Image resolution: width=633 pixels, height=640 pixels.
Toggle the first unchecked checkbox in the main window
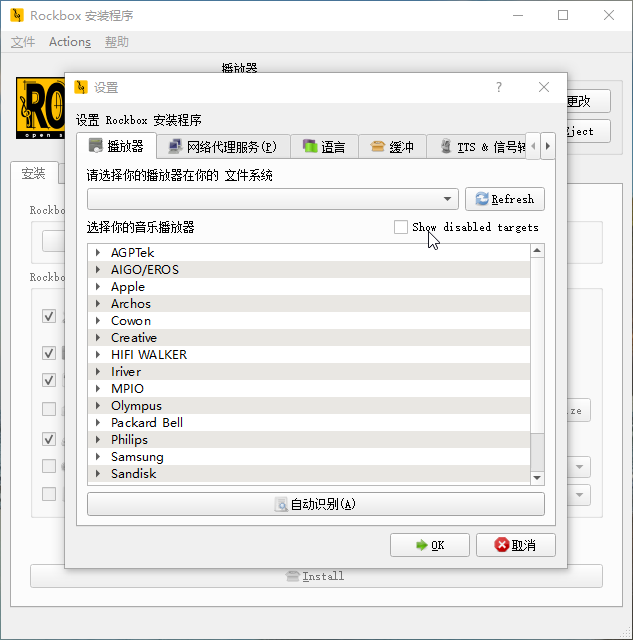point(49,409)
